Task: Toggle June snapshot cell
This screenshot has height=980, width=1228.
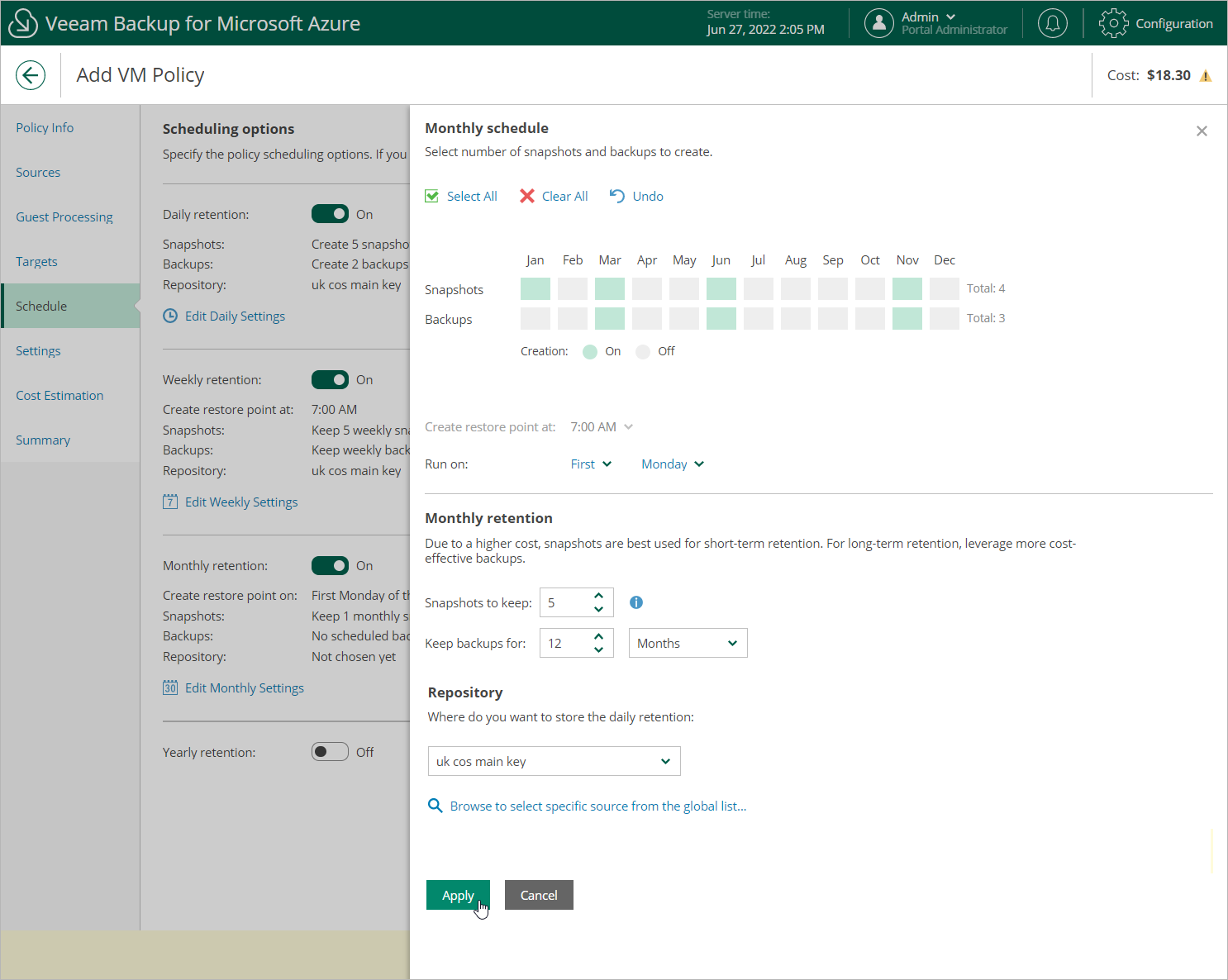Action: click(721, 289)
